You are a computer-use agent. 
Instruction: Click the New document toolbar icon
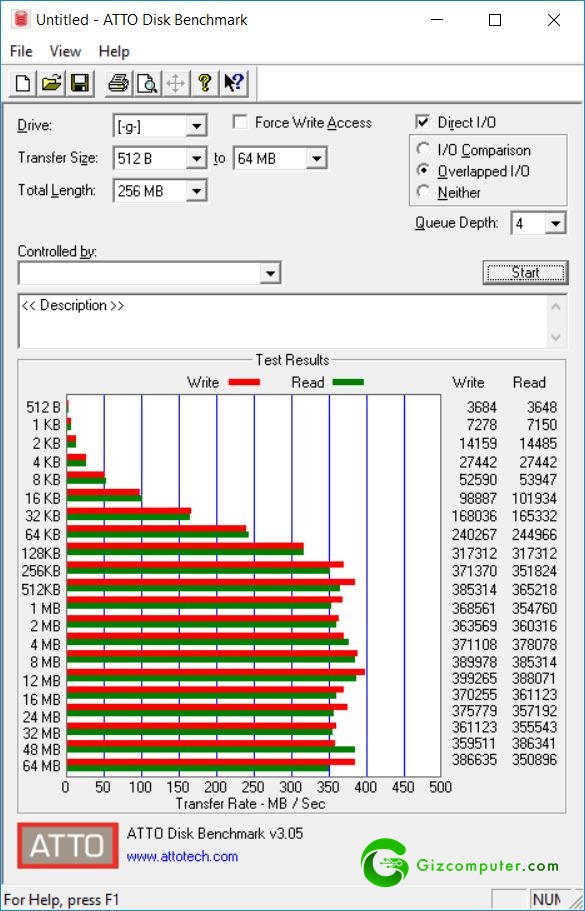point(23,84)
